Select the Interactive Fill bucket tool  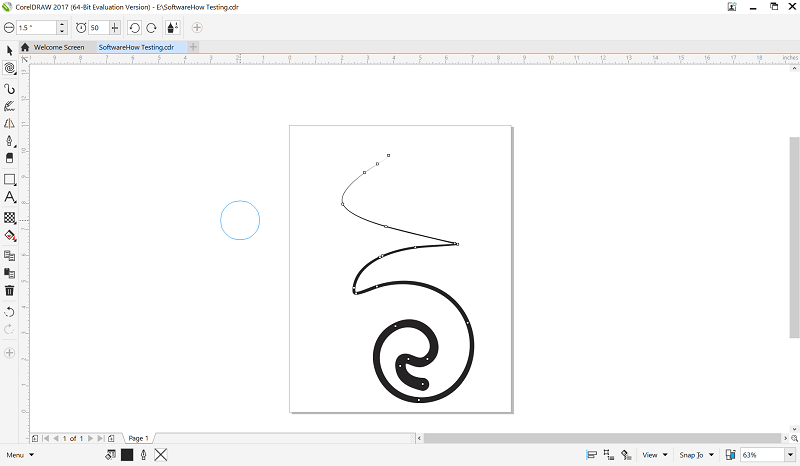tap(9, 236)
